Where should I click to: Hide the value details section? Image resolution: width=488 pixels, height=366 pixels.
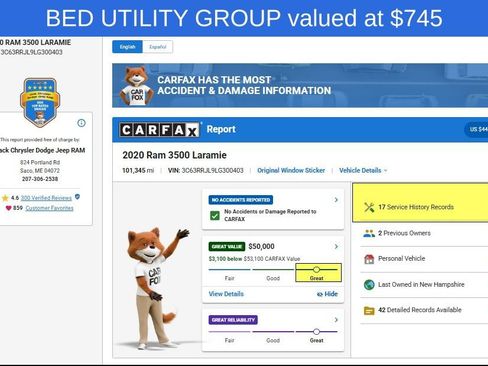327,294
